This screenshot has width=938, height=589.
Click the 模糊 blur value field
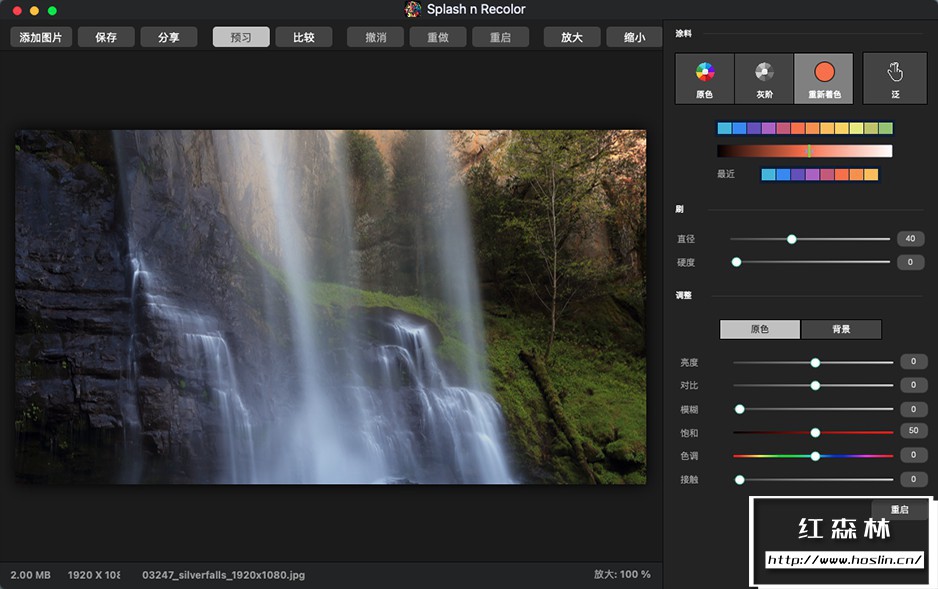point(913,409)
